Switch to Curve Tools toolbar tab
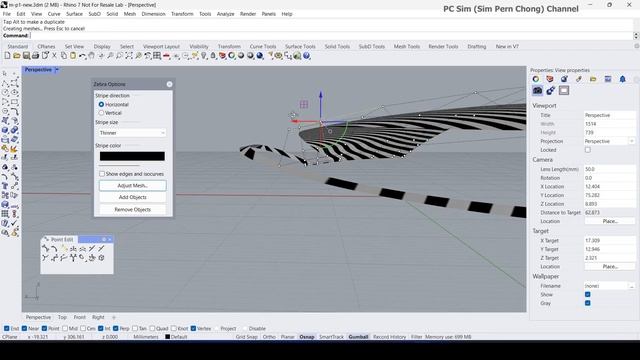640x360 pixels. tap(263, 47)
